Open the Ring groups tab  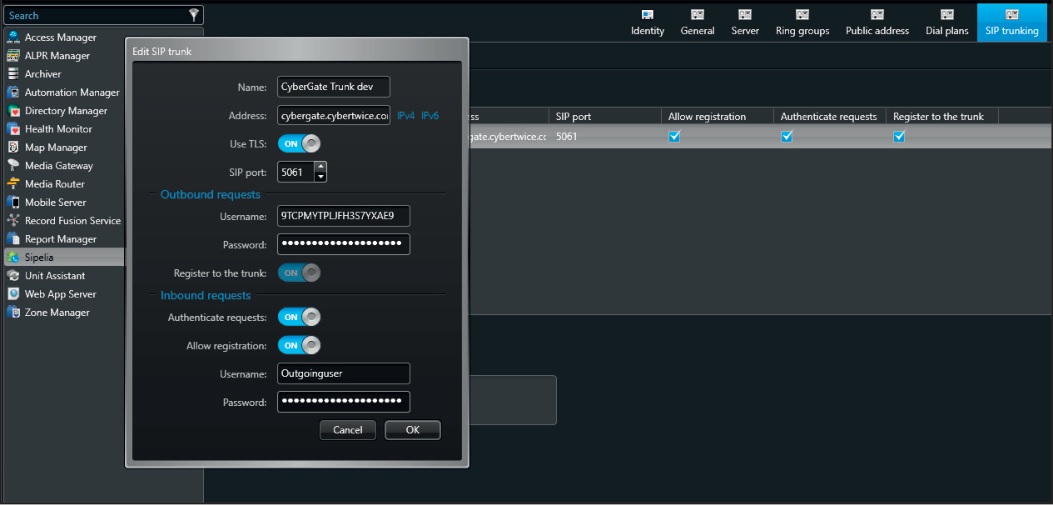(802, 22)
